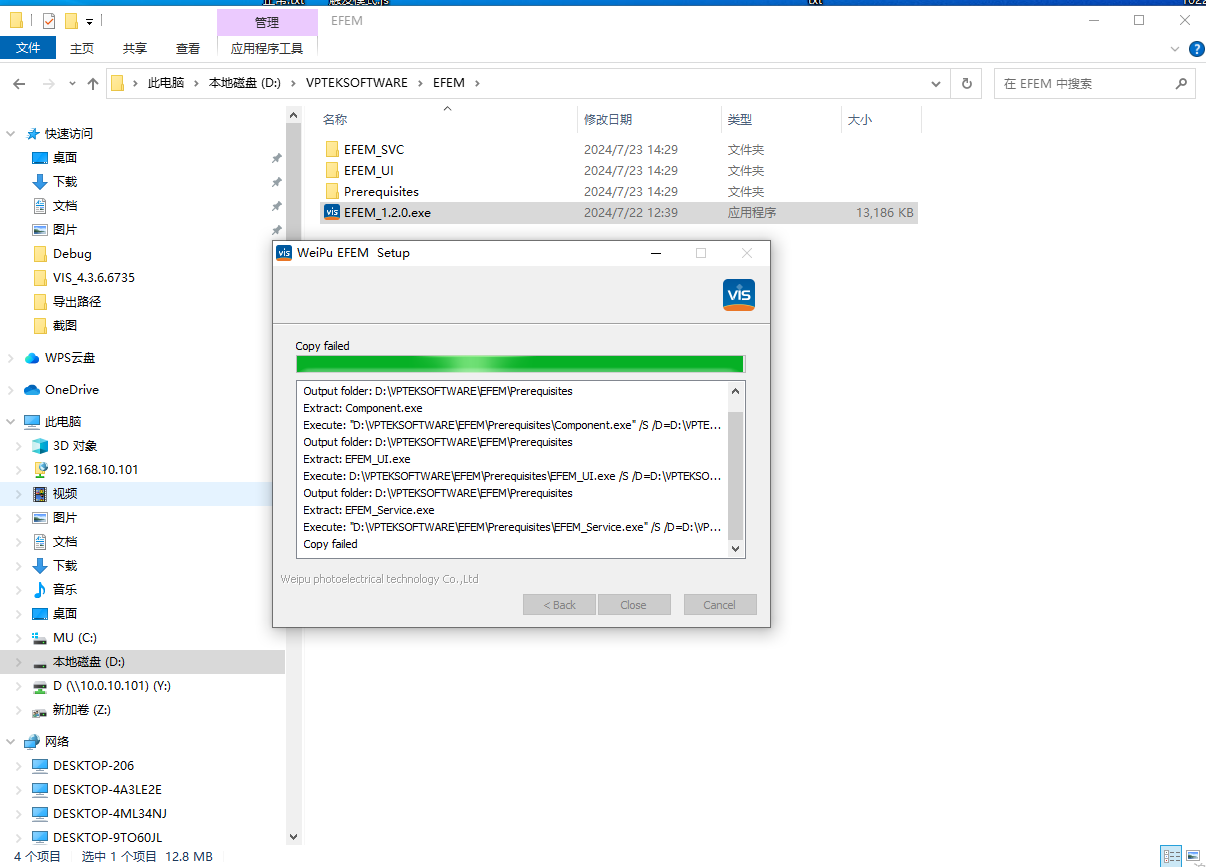Click the Close button in the Setup dialog
Screen dimensions: 1206x867
633,605
